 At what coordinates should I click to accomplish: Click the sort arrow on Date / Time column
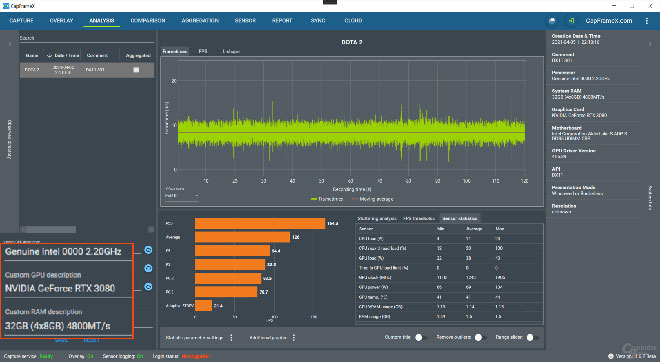point(49,56)
